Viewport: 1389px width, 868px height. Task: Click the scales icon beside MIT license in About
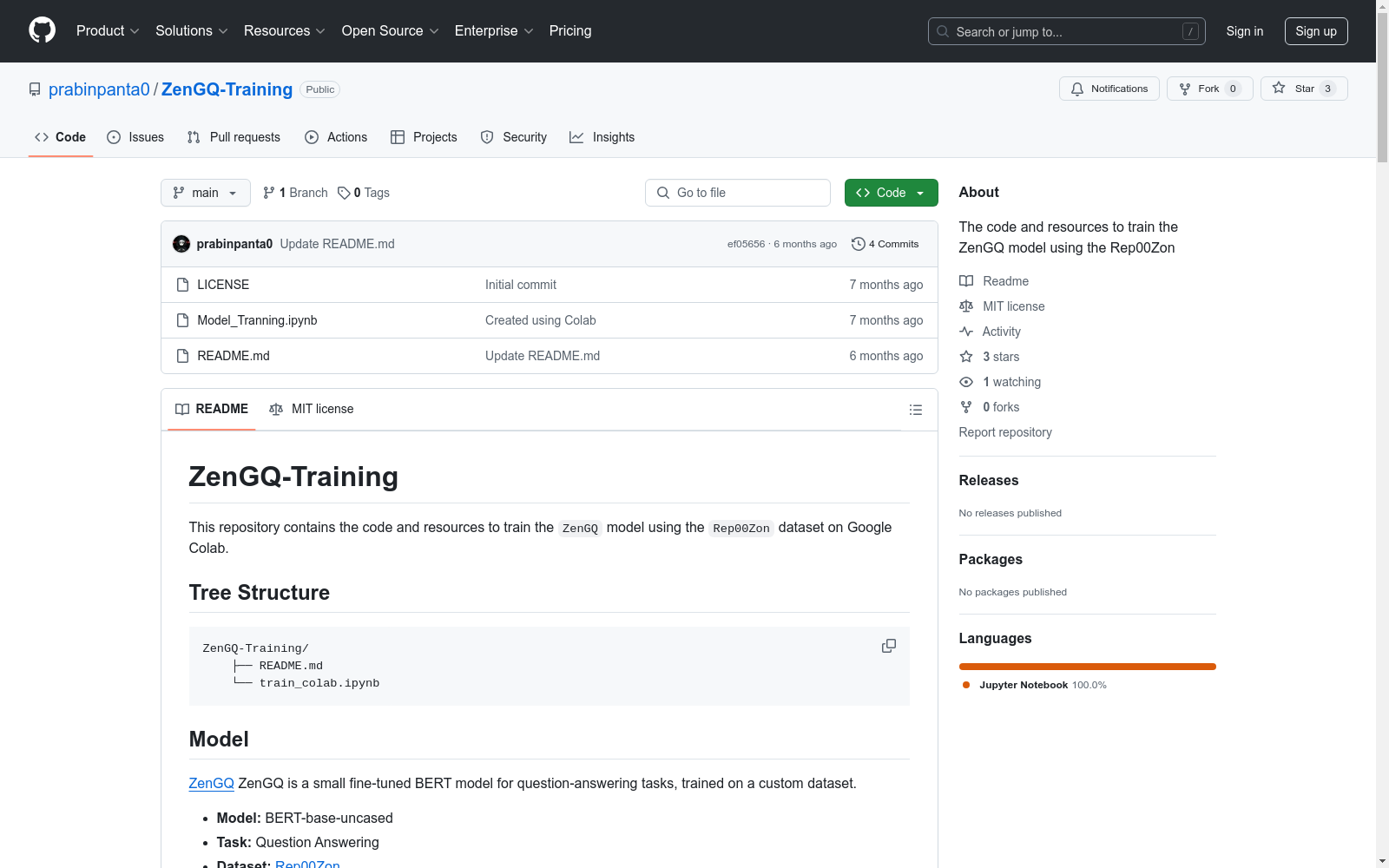(966, 306)
